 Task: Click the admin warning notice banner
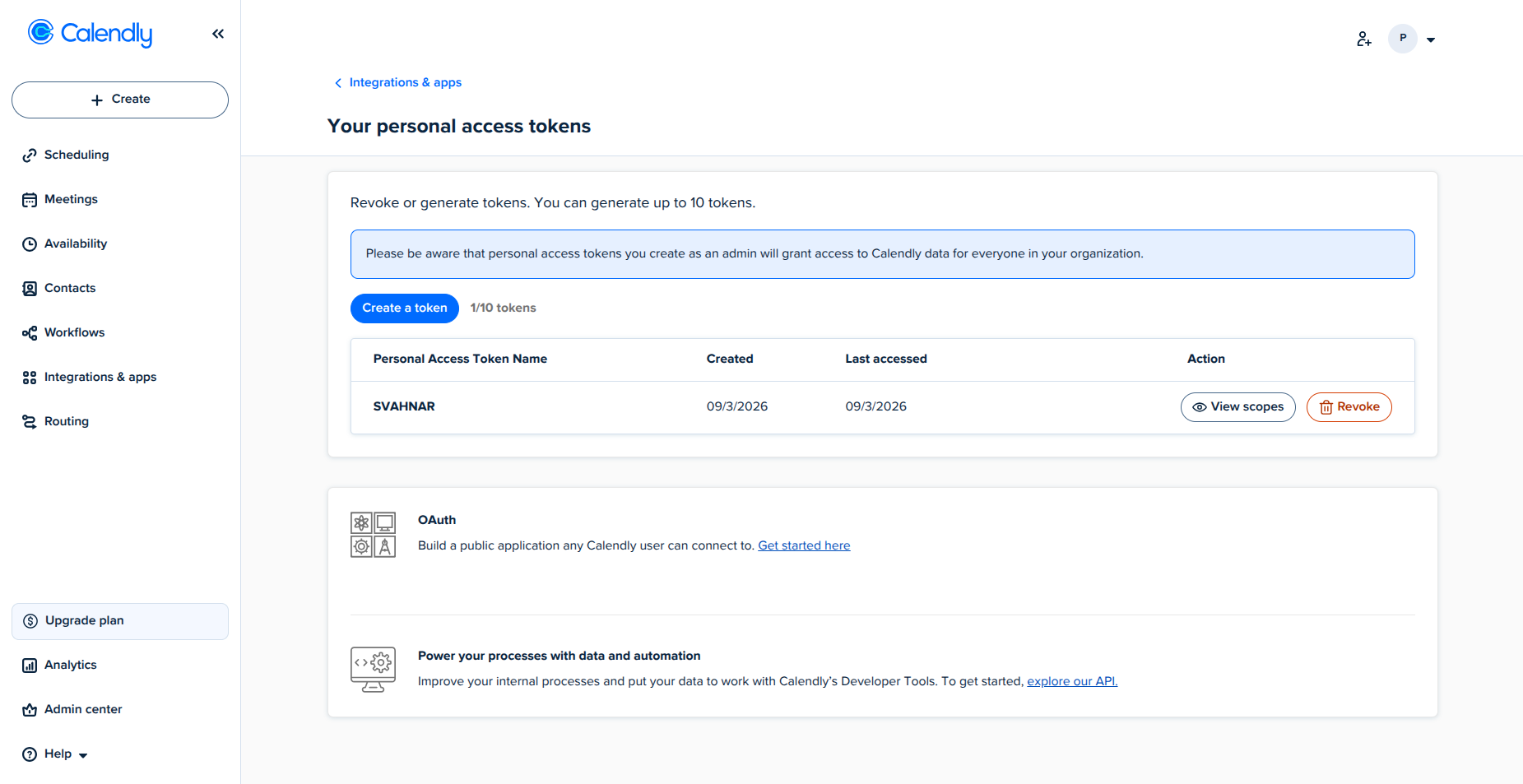point(882,254)
